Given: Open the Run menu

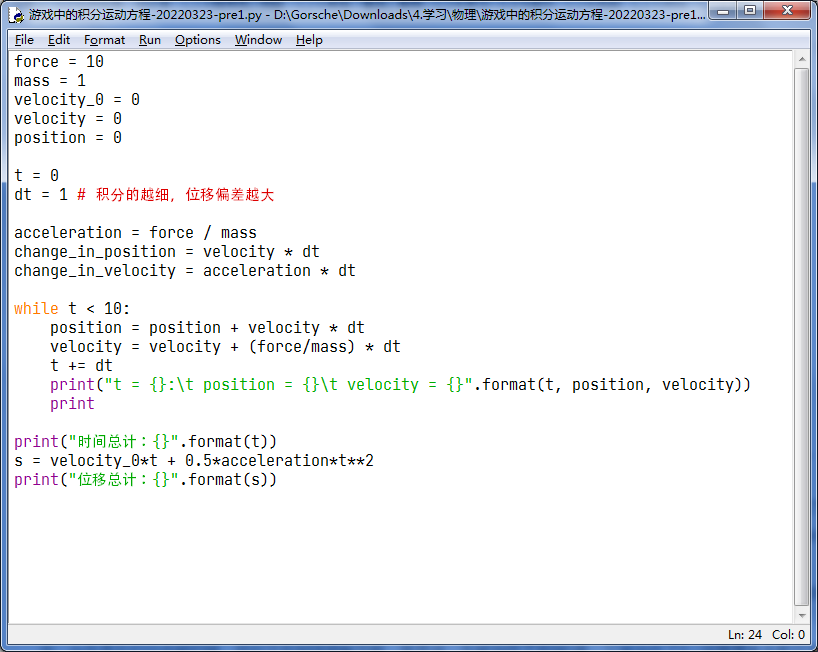Looking at the screenshot, I should pyautogui.click(x=150, y=40).
